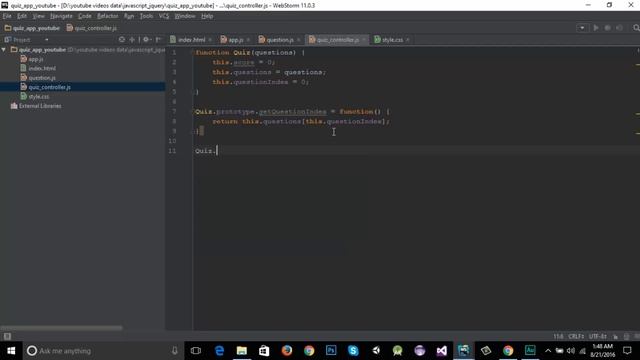Click the Cortana microphone icon

pos(175,351)
